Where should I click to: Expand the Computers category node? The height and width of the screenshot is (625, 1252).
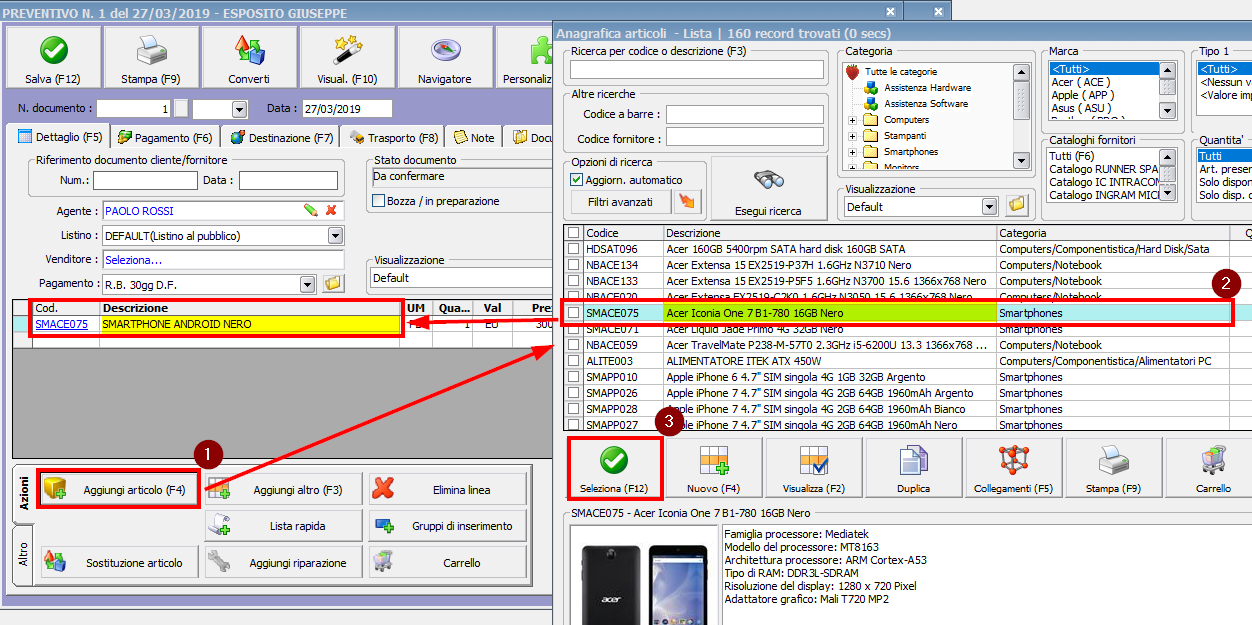point(853,120)
